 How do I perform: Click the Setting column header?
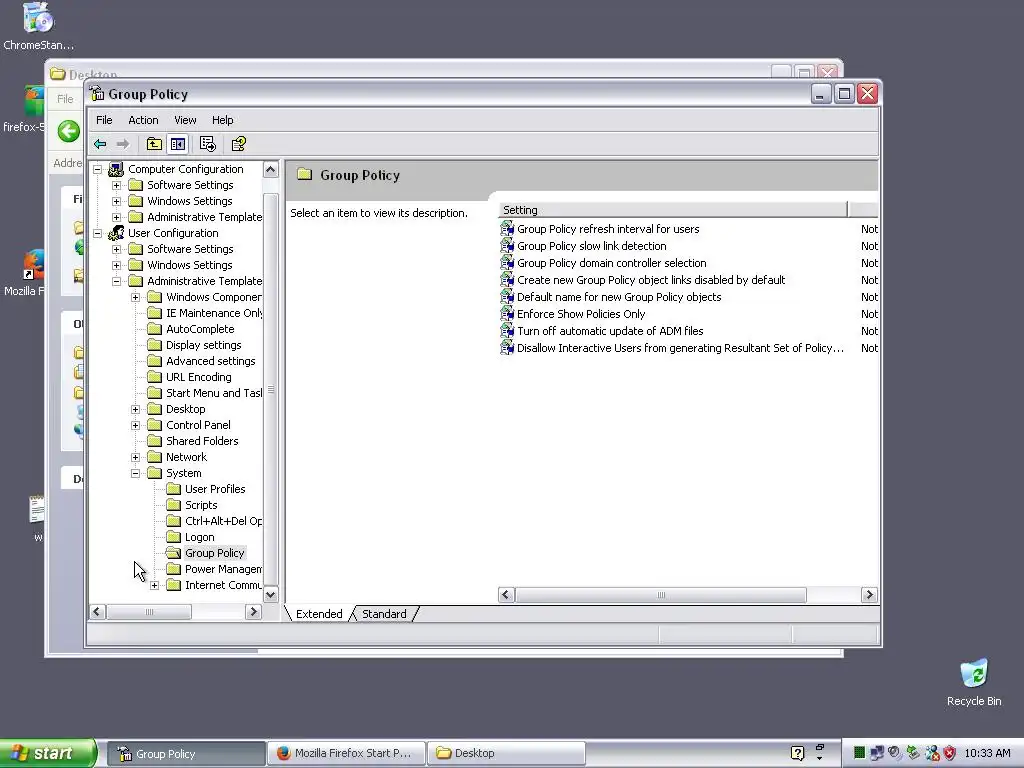click(x=673, y=210)
